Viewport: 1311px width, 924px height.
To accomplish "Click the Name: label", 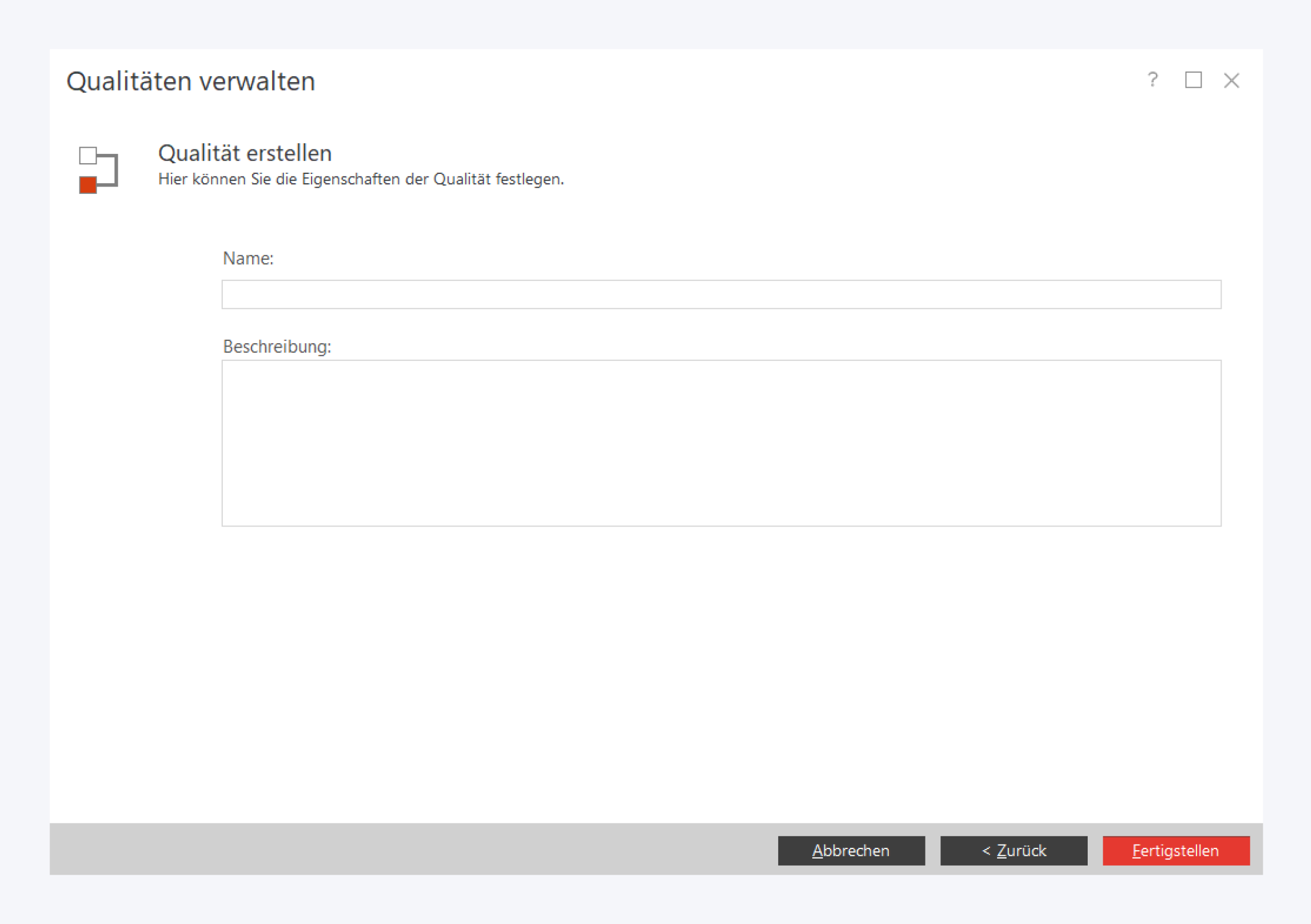I will (x=248, y=259).
